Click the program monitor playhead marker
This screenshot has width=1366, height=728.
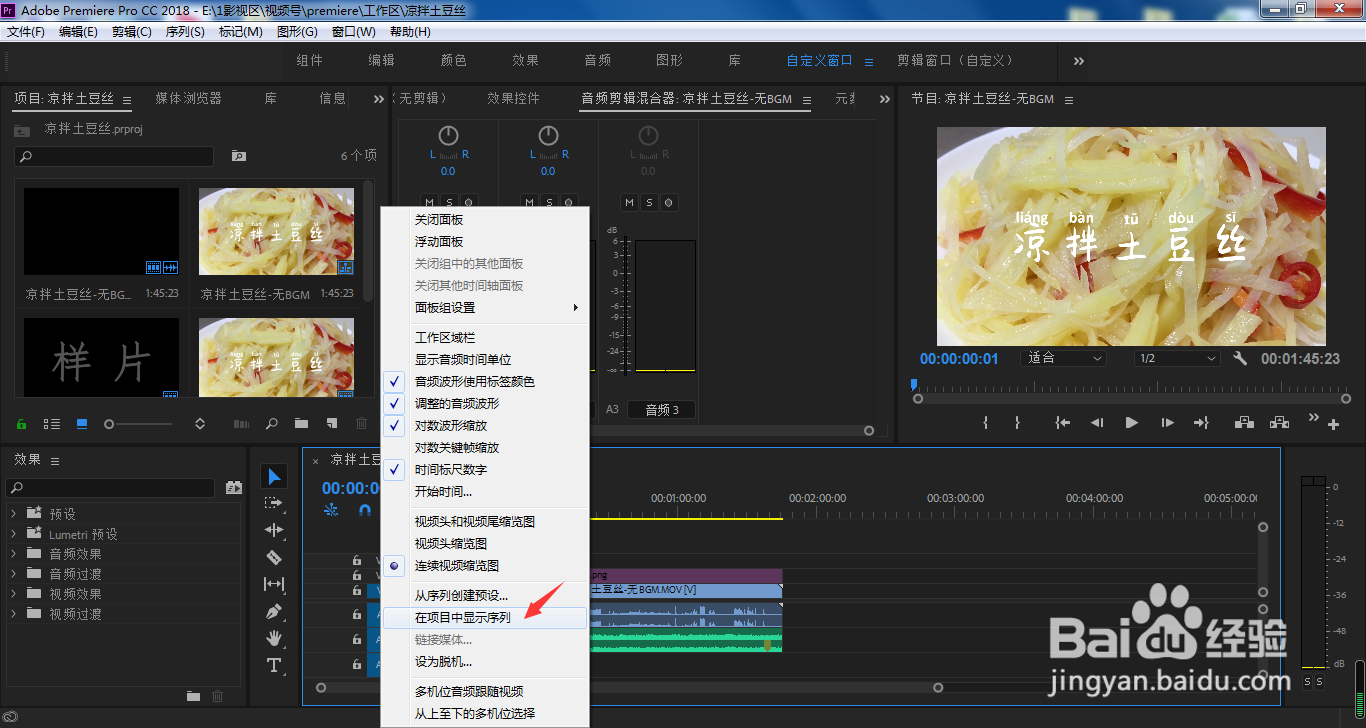(x=914, y=383)
